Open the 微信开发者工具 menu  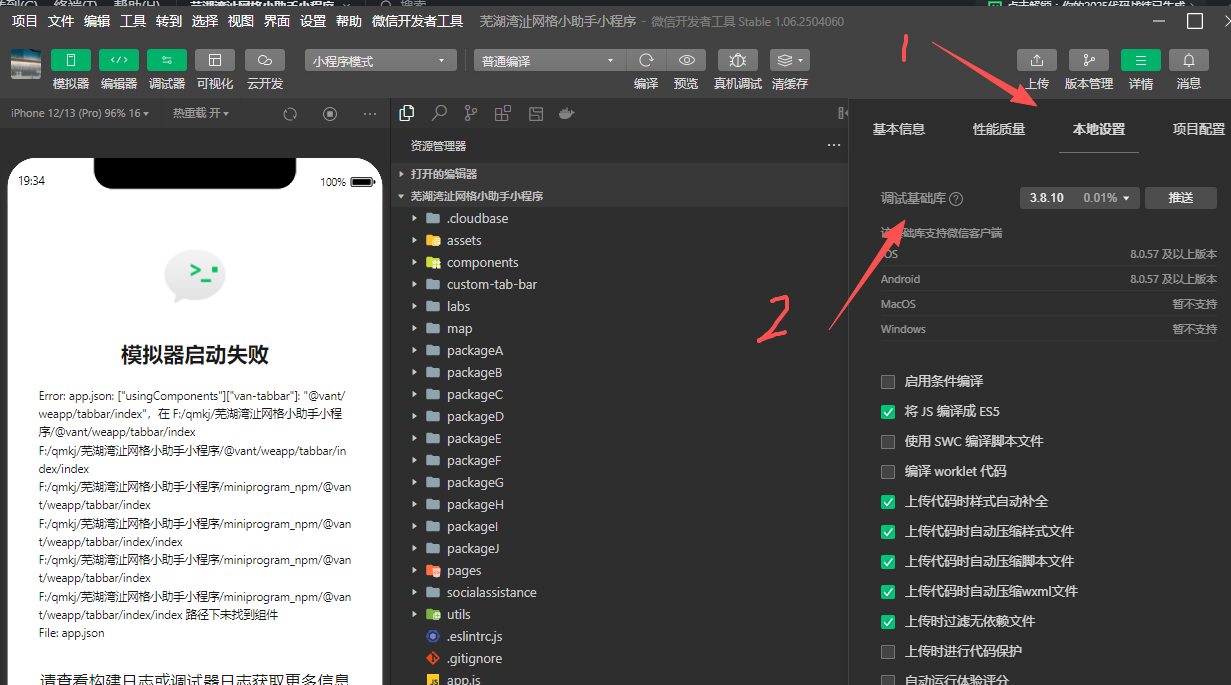coord(417,21)
